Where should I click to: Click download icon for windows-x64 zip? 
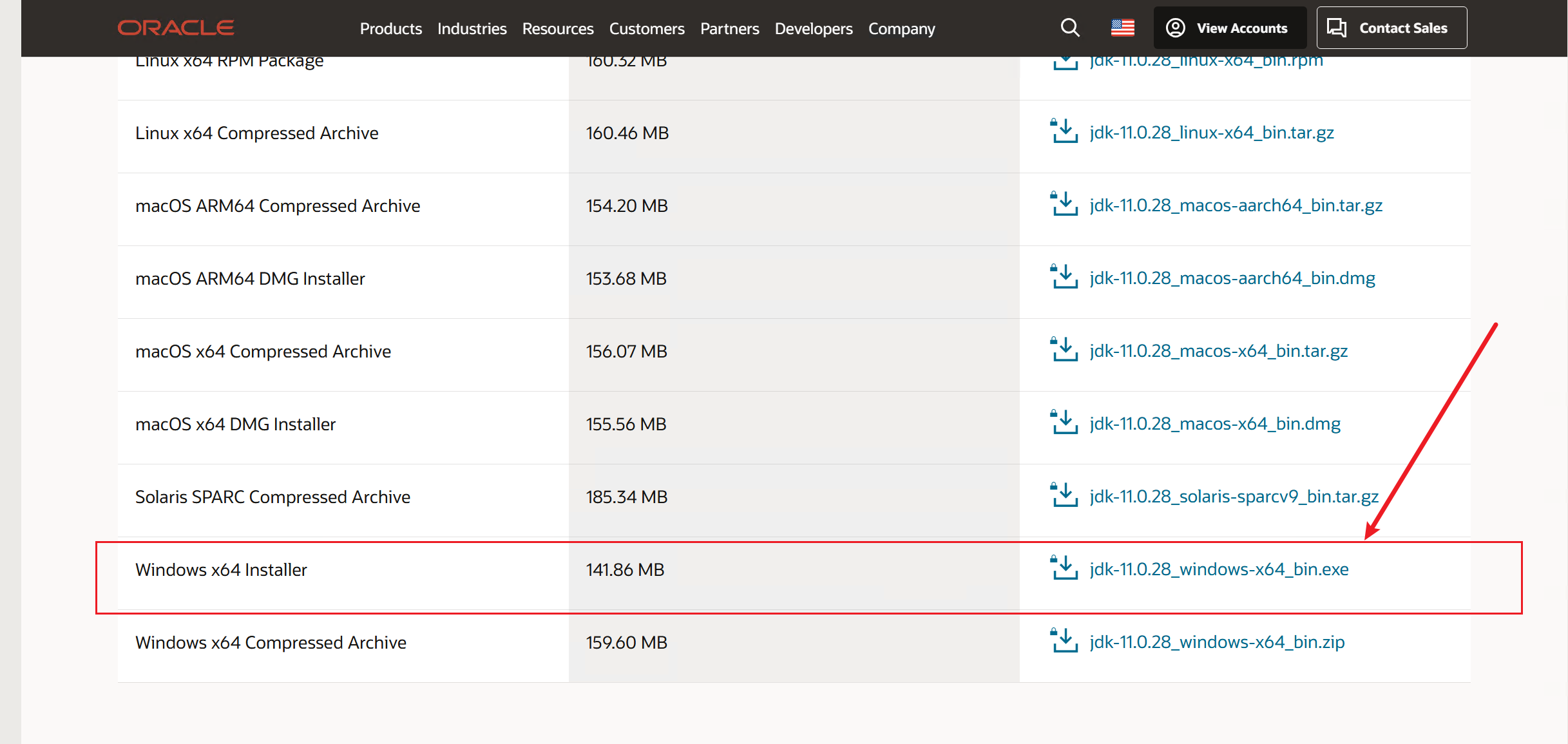(1064, 641)
